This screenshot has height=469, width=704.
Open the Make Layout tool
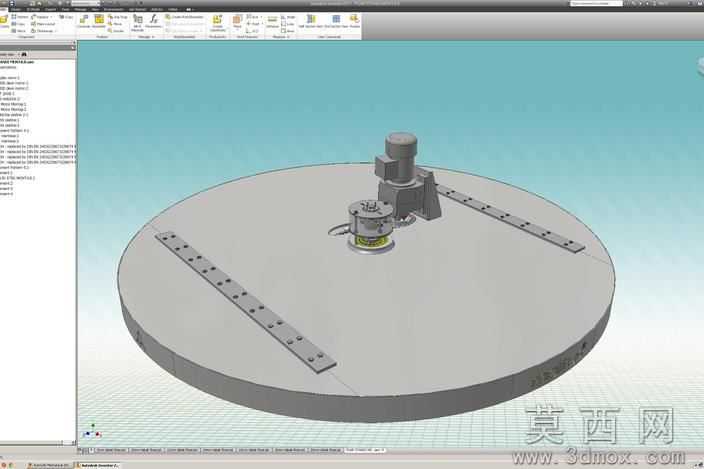[44, 24]
